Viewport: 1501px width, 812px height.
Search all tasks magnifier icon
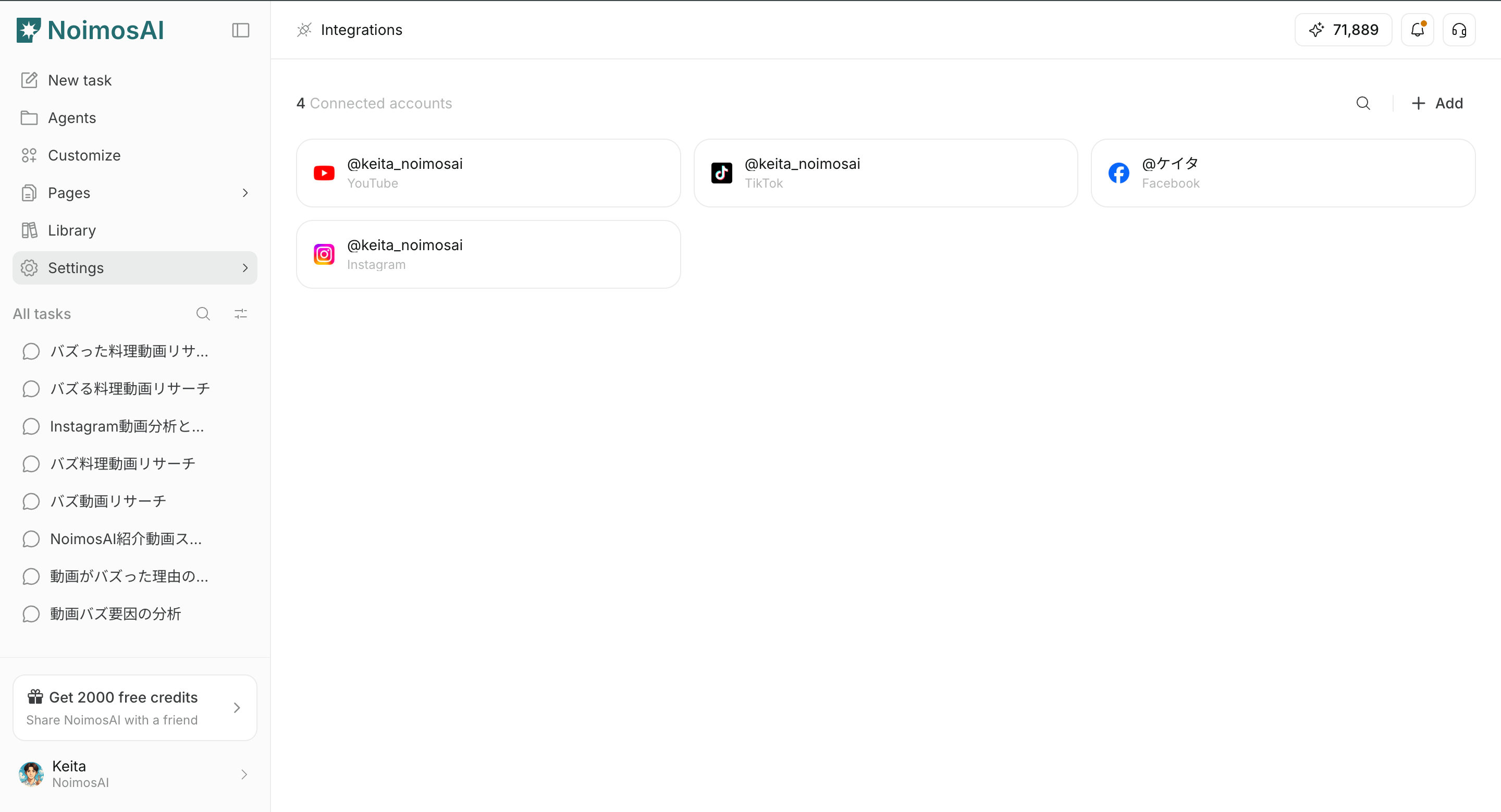(203, 314)
